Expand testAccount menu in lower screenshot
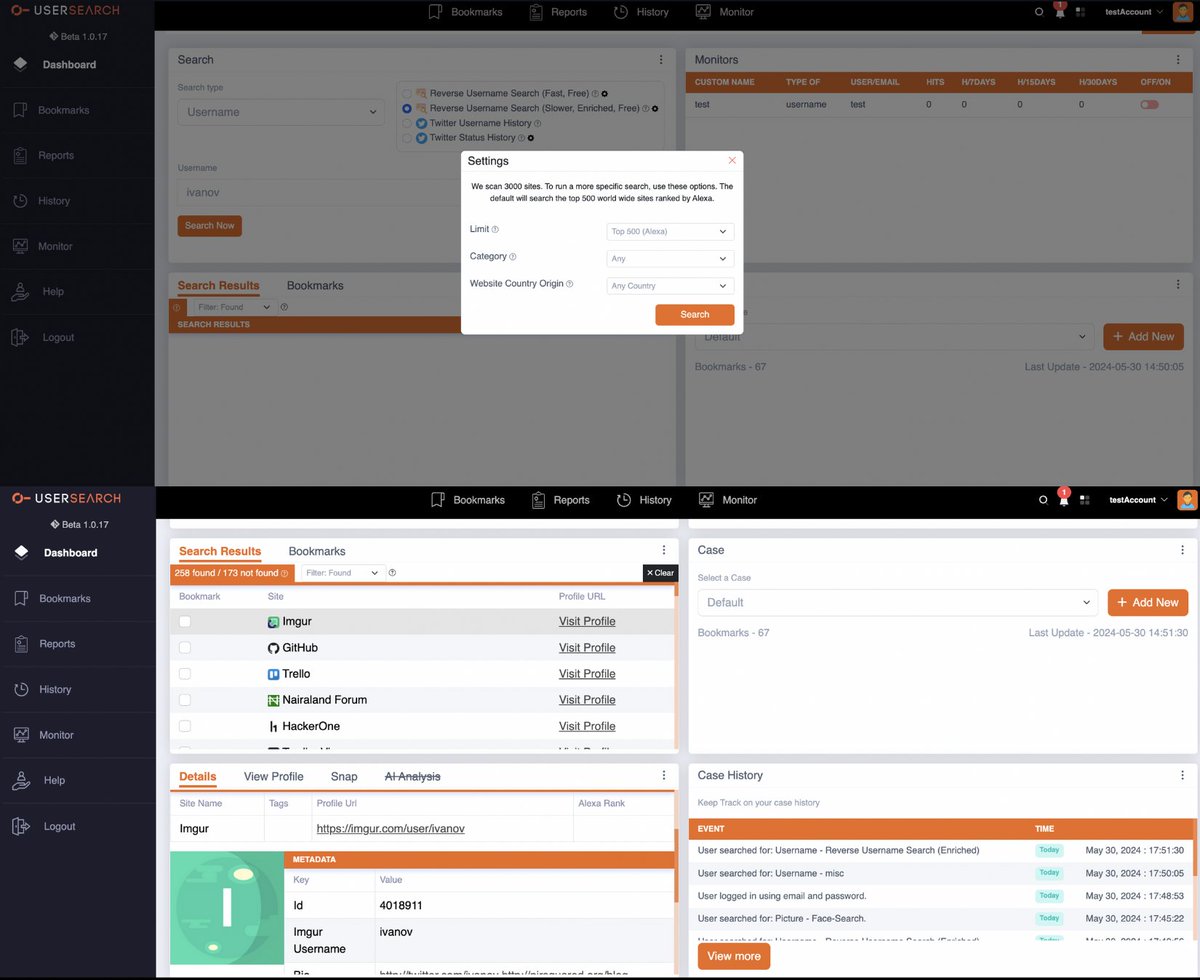Screen dimensions: 1200x980 coord(1137,500)
